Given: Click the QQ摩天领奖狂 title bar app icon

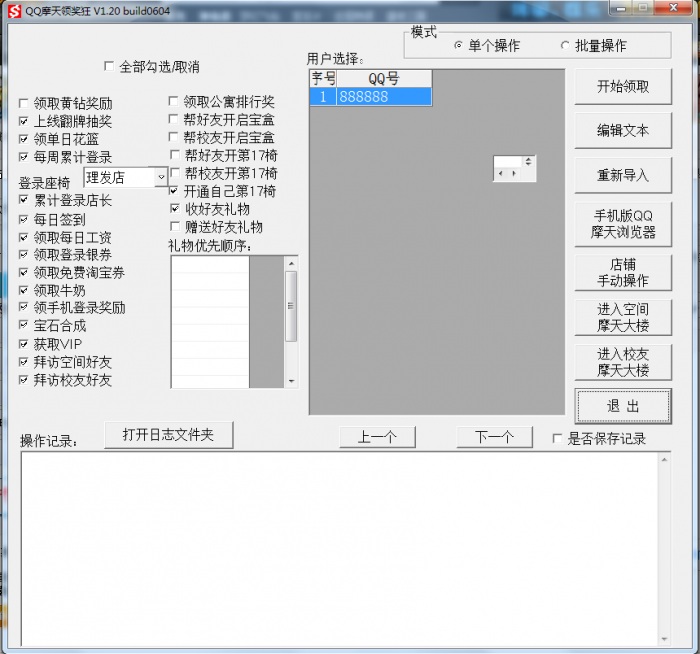Looking at the screenshot, I should (14, 11).
